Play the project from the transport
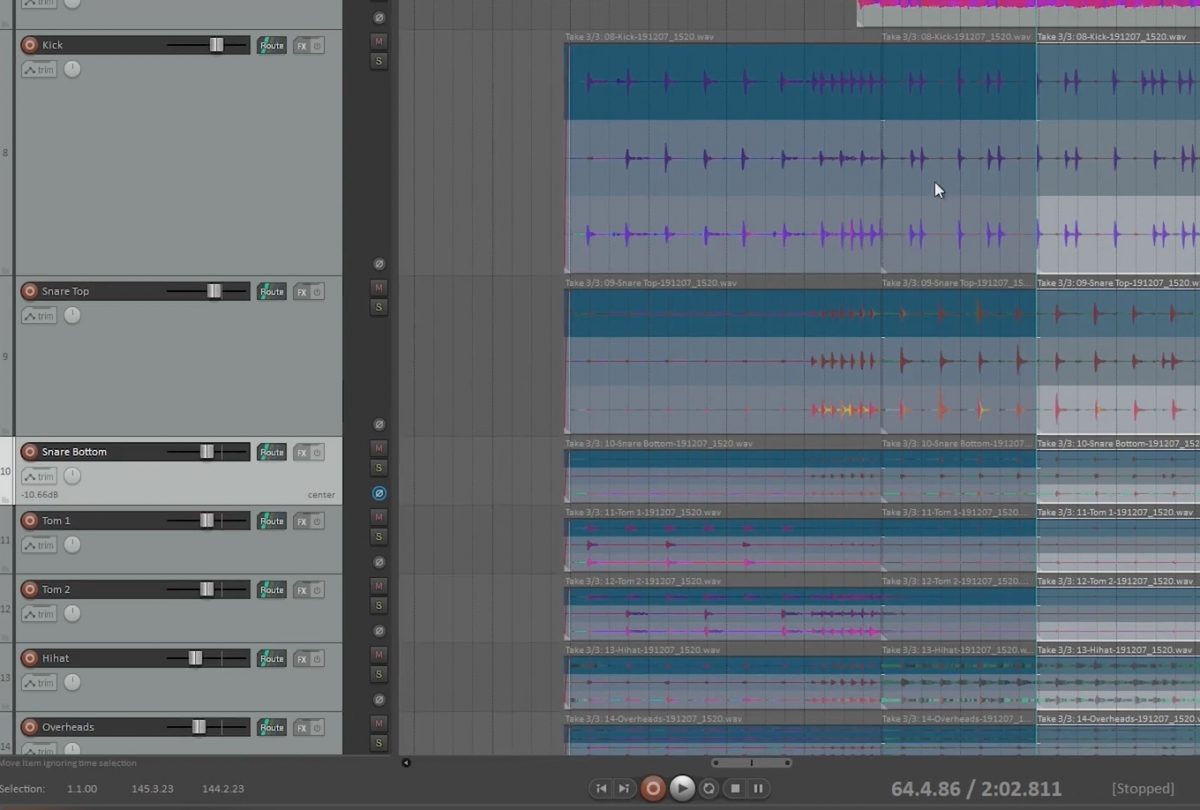This screenshot has height=810, width=1200. [682, 788]
